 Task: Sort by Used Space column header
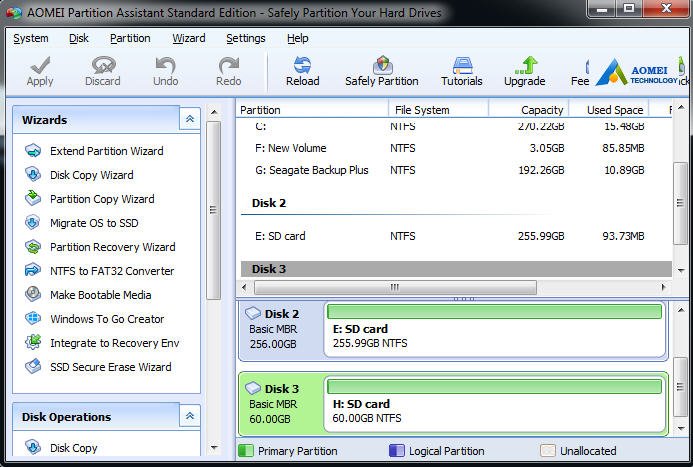point(609,110)
